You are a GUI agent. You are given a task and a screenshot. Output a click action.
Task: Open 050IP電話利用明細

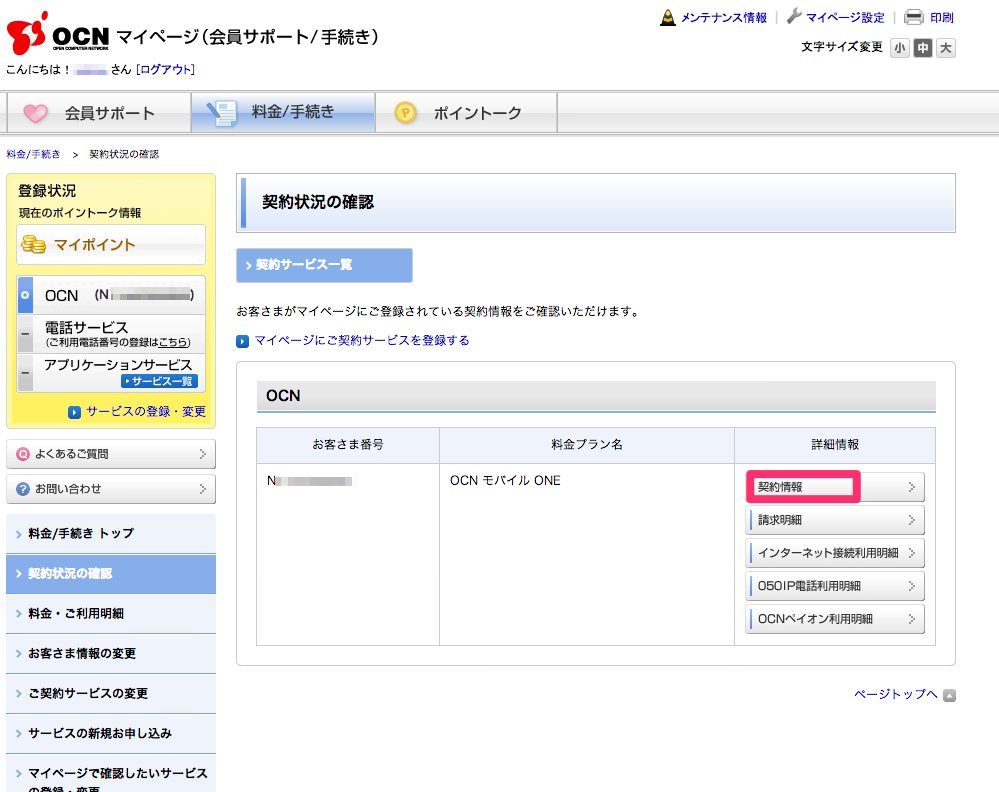(835, 586)
